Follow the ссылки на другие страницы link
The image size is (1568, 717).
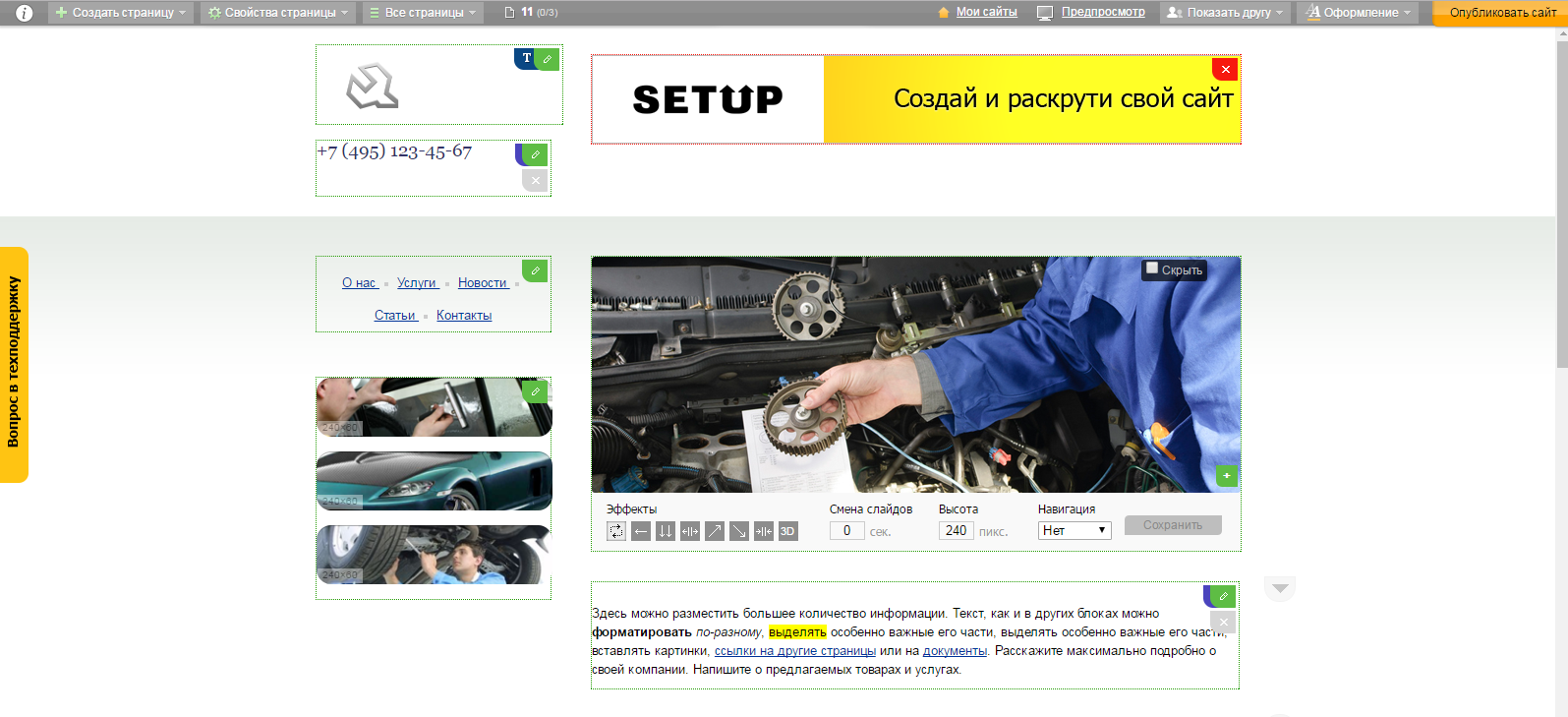tap(795, 651)
